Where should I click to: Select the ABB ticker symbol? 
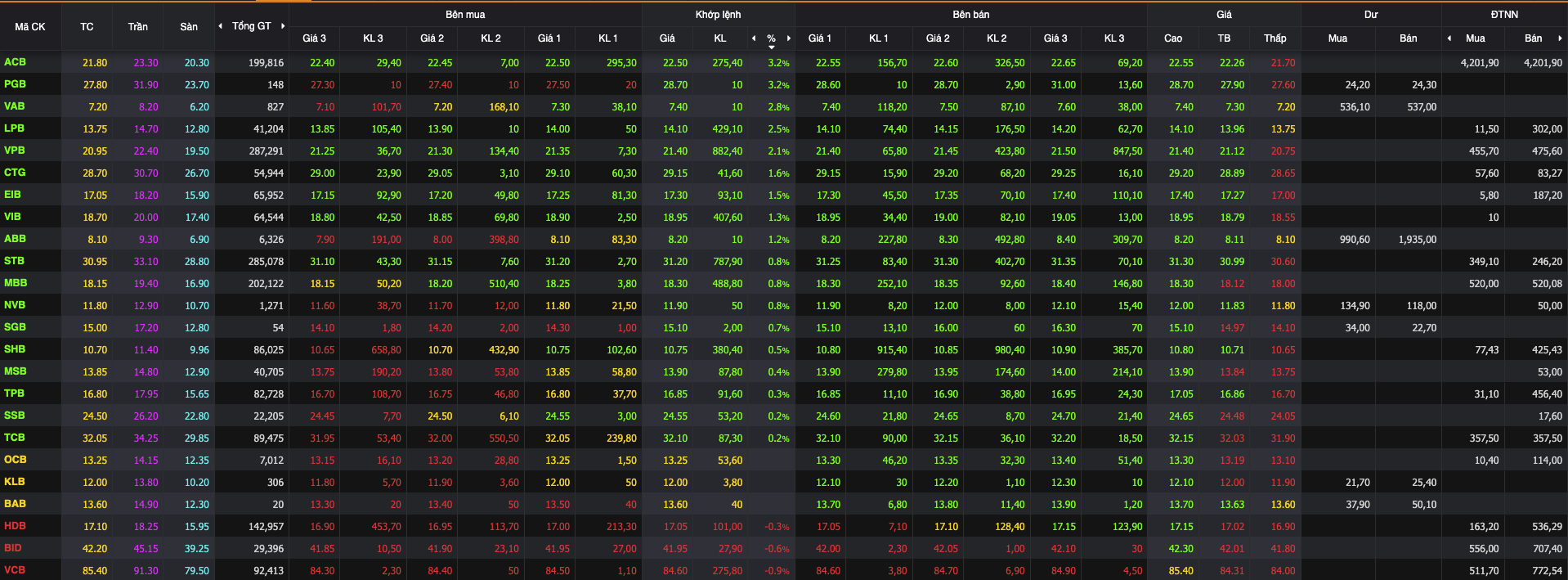coord(15,239)
